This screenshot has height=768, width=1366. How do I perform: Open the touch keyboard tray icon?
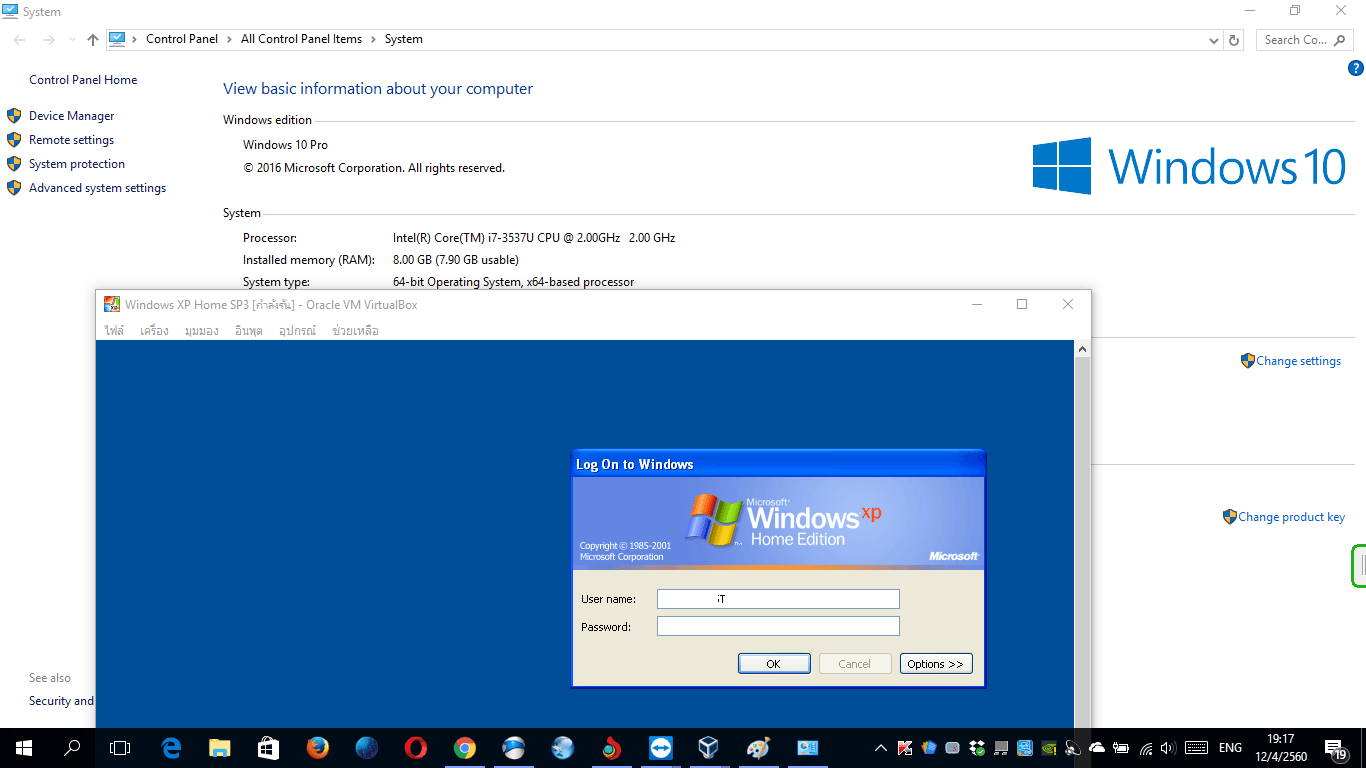pos(1195,747)
